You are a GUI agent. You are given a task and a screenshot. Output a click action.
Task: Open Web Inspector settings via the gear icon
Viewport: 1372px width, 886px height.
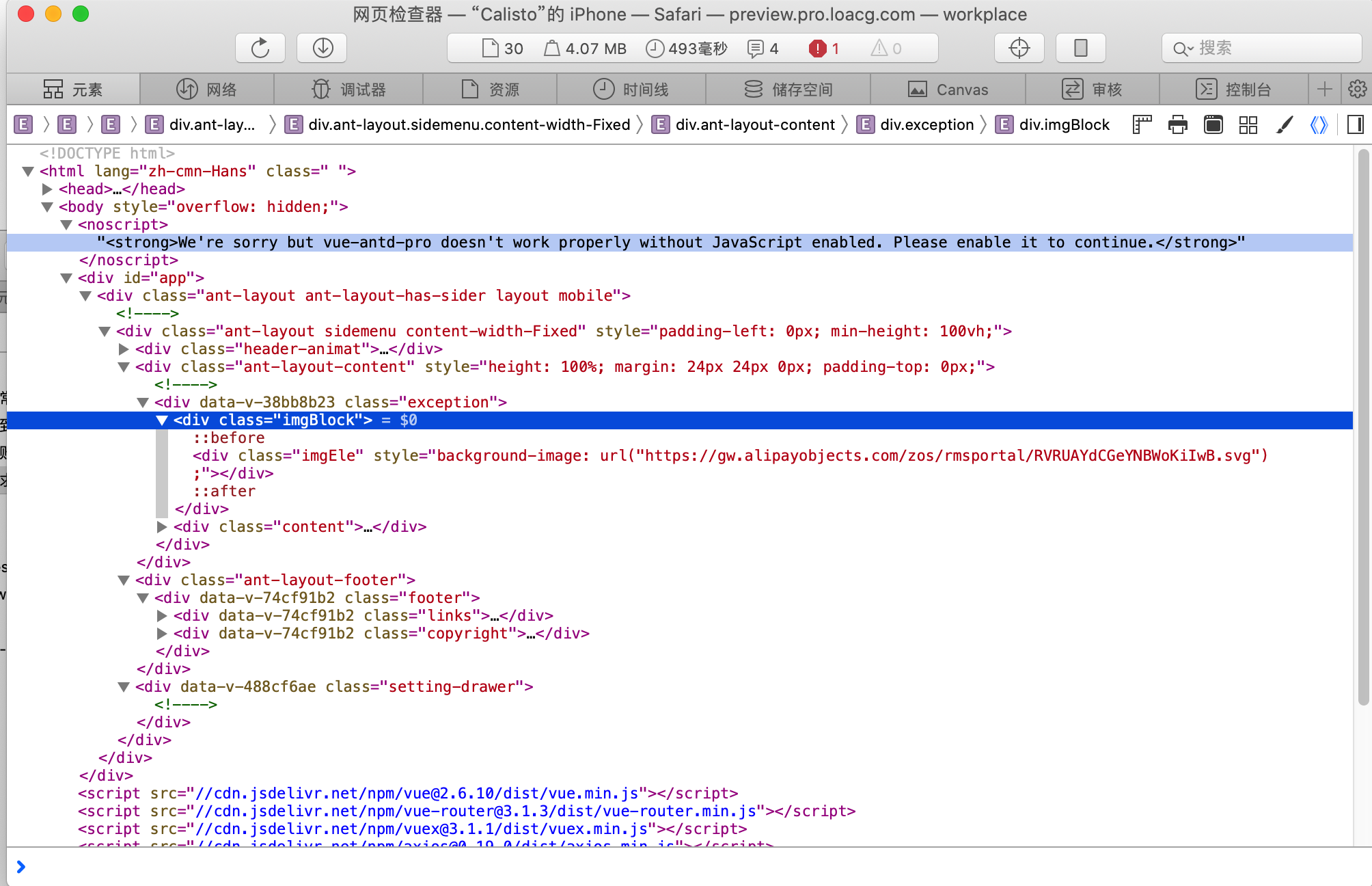1358,89
